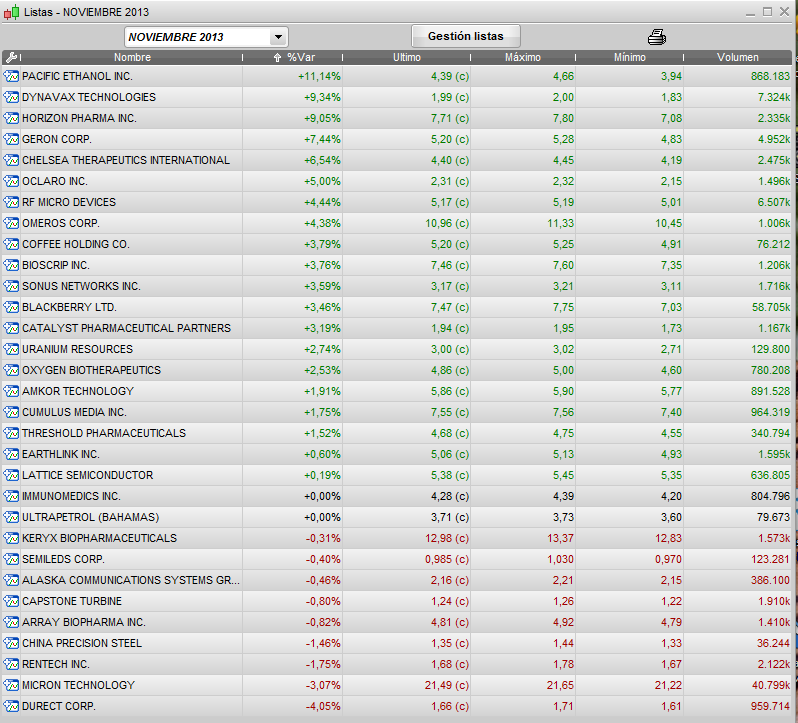Sort by the Nombre column header
Image resolution: width=798 pixels, height=723 pixels.
132,57
